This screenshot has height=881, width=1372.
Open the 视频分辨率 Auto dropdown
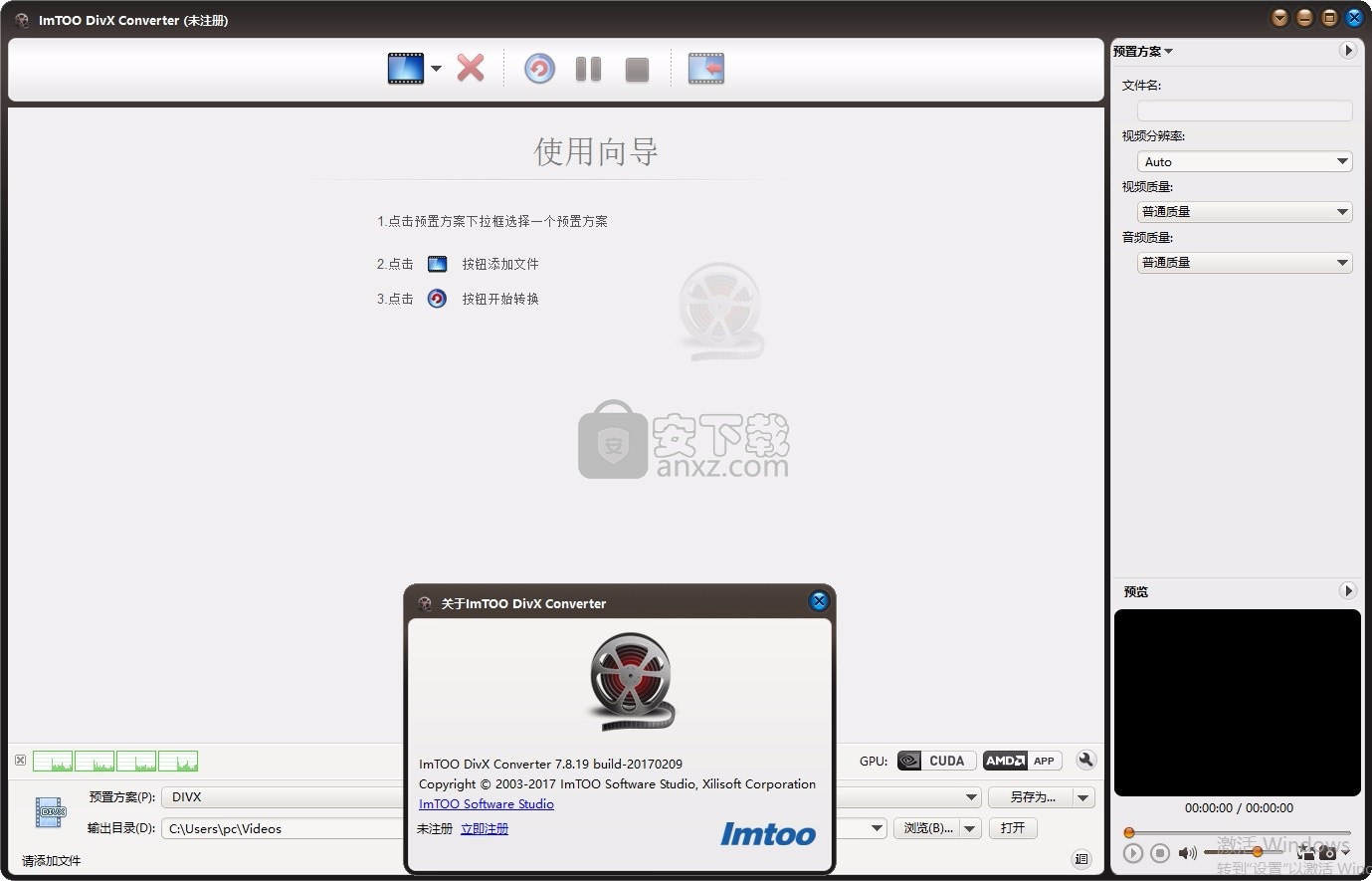point(1245,161)
